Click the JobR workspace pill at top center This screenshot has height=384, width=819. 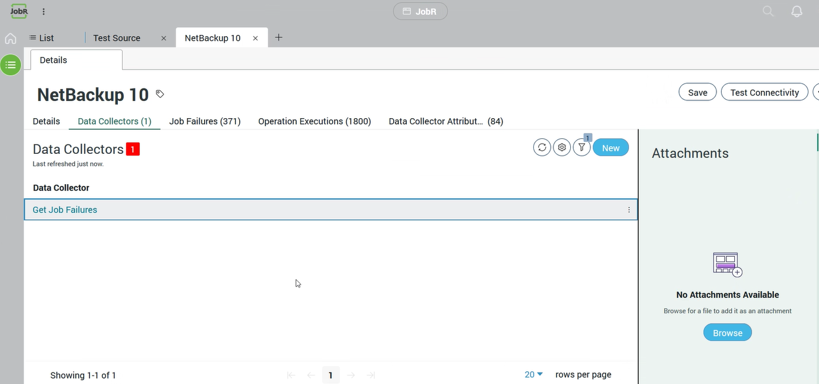(x=420, y=11)
